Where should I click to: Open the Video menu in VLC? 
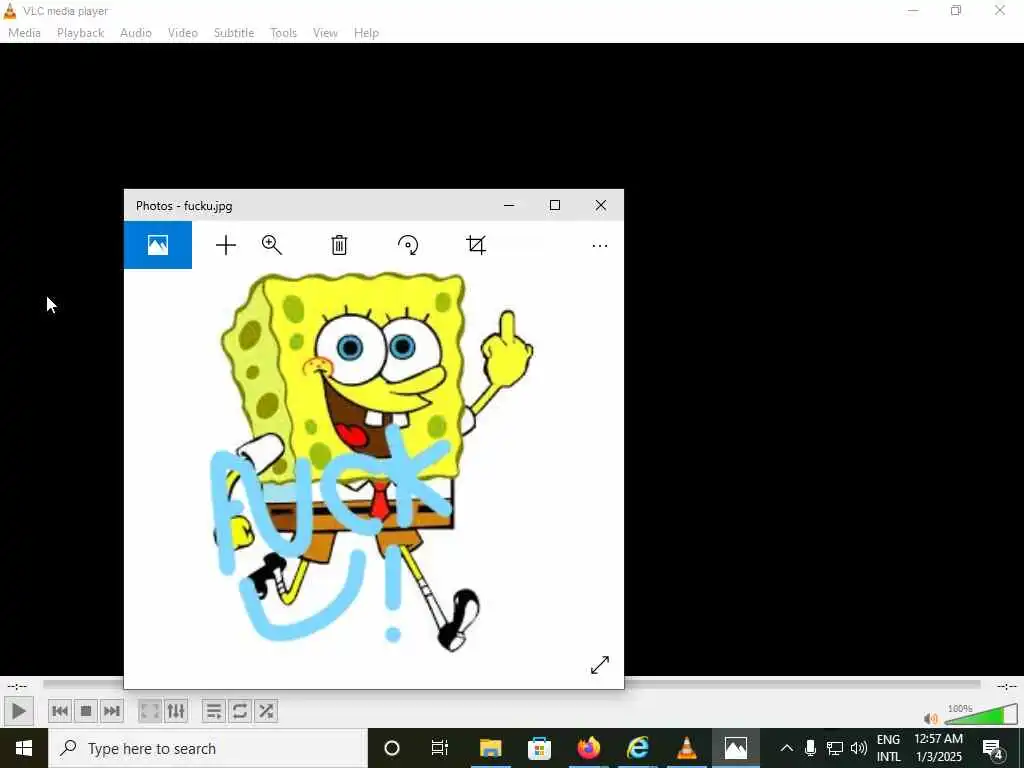183,33
